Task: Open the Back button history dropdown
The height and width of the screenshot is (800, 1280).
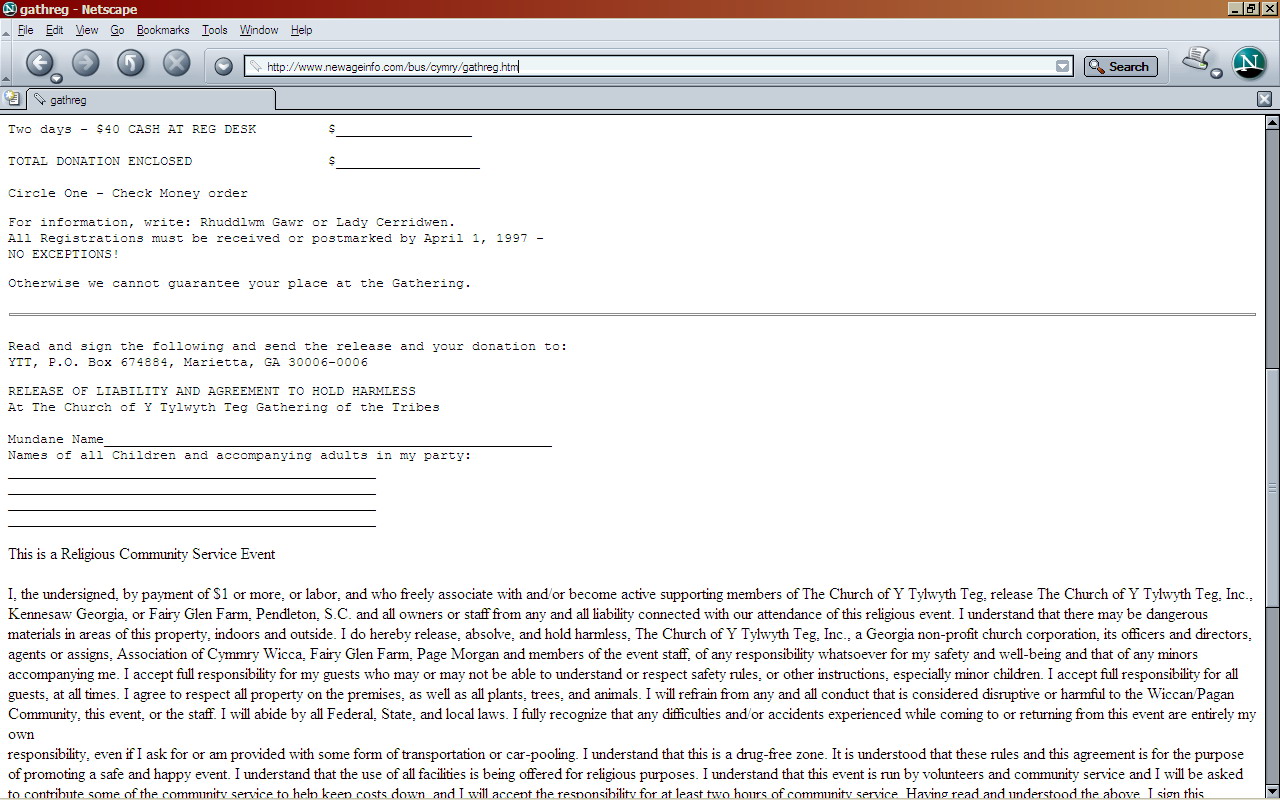Action: pos(56,78)
